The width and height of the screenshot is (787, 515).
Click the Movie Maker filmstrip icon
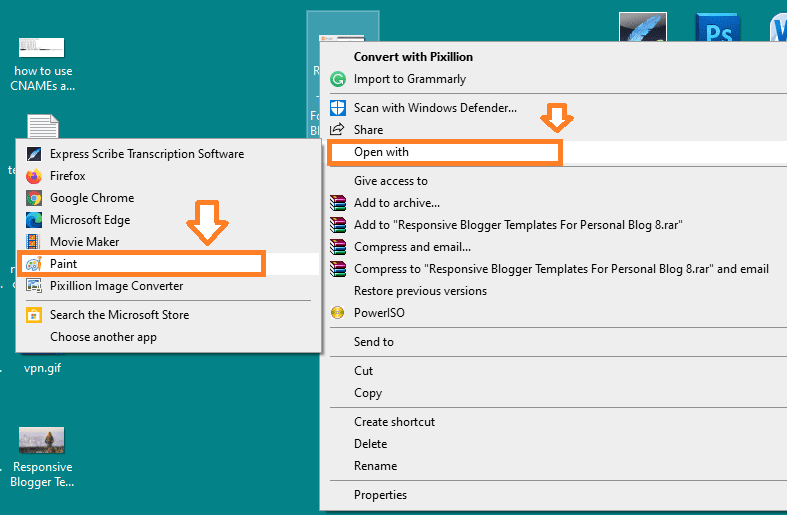tap(34, 242)
